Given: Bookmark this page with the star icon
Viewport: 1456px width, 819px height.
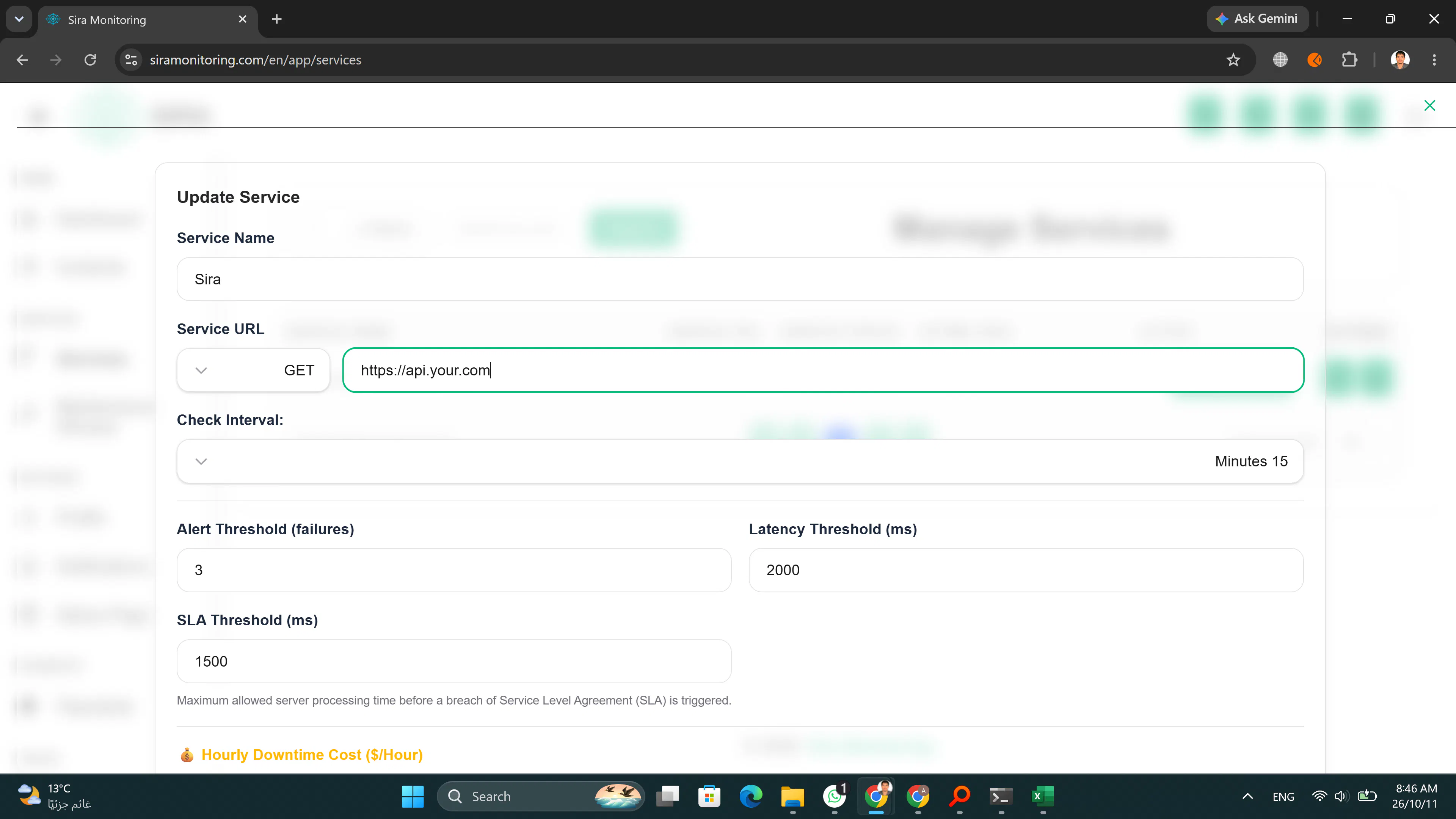Looking at the screenshot, I should click(x=1233, y=60).
